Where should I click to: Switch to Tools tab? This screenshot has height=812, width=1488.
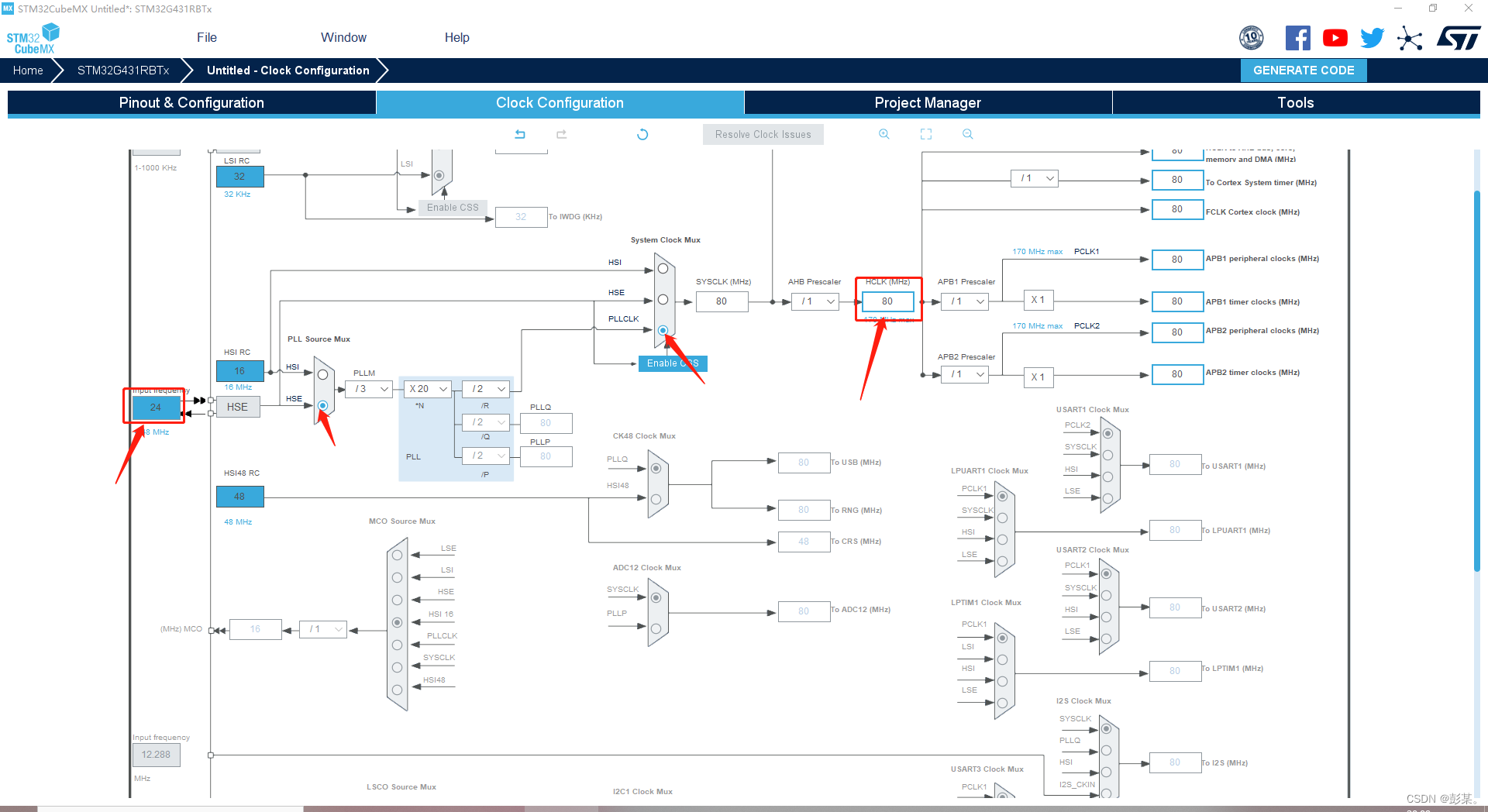(1296, 103)
